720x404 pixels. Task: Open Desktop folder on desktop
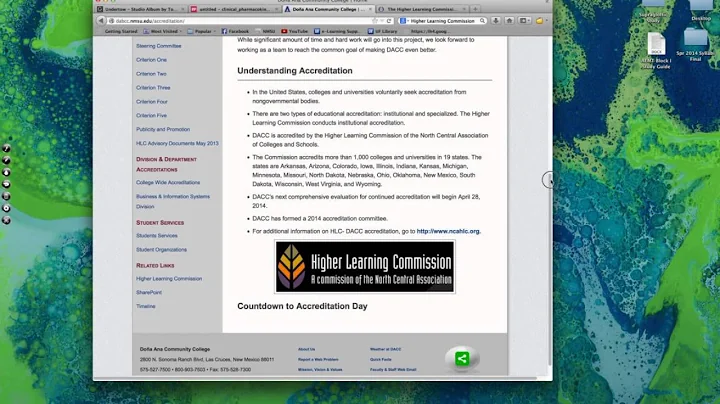tap(701, 10)
